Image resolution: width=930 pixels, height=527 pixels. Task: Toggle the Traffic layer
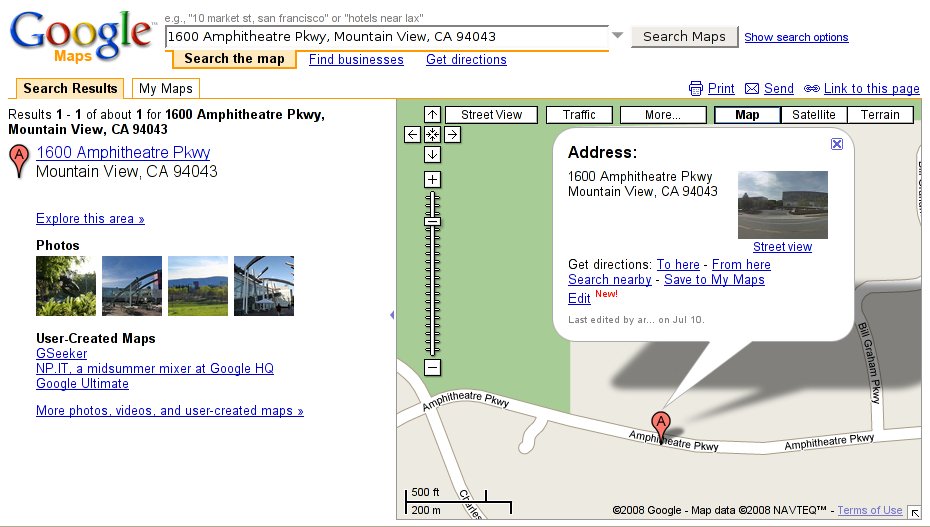[579, 115]
